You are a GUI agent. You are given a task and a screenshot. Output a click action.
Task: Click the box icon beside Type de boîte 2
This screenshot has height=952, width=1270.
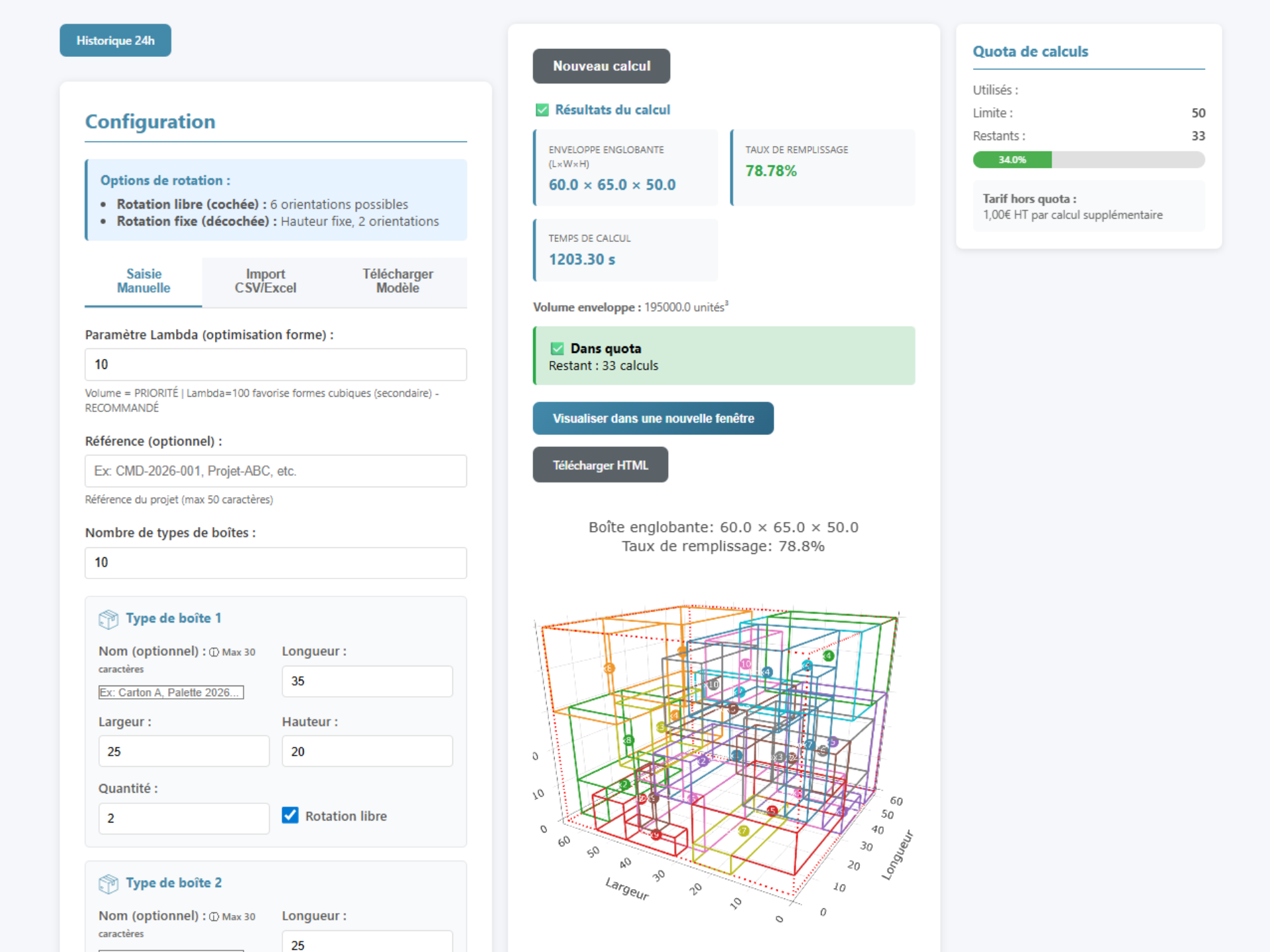[108, 883]
